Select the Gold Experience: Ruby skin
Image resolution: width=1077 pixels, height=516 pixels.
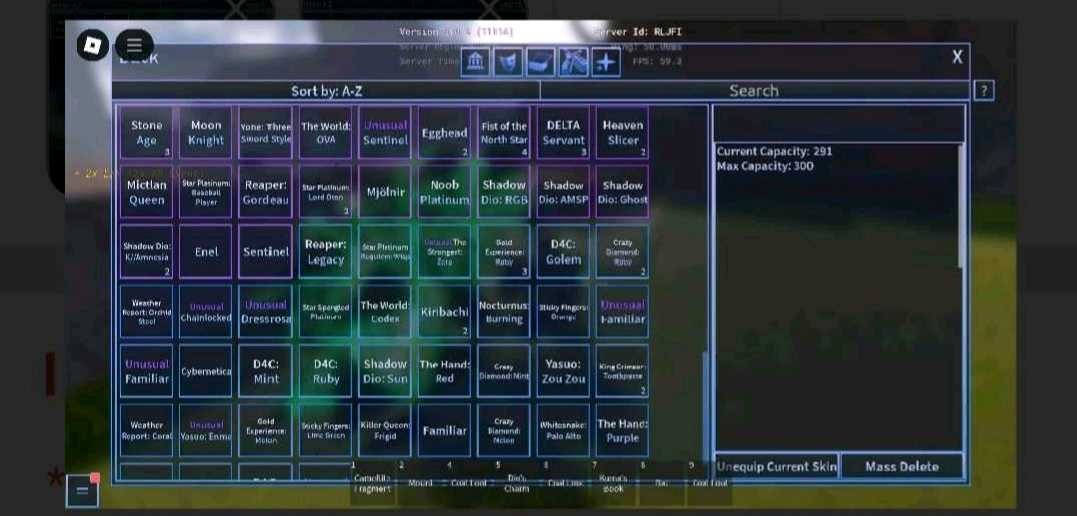[504, 251]
